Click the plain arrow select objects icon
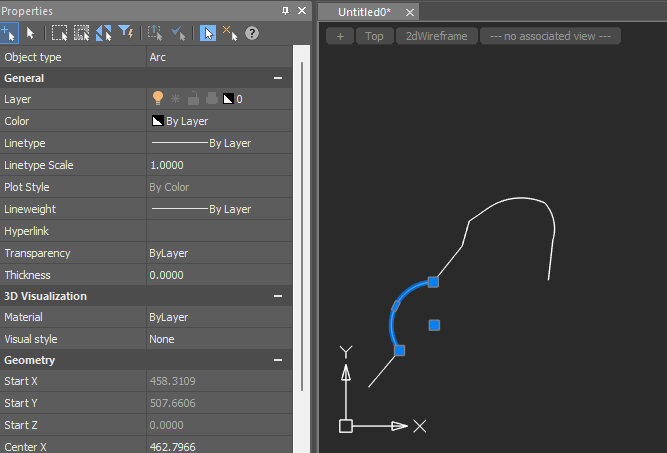Image resolution: width=667 pixels, height=453 pixels. (30, 33)
